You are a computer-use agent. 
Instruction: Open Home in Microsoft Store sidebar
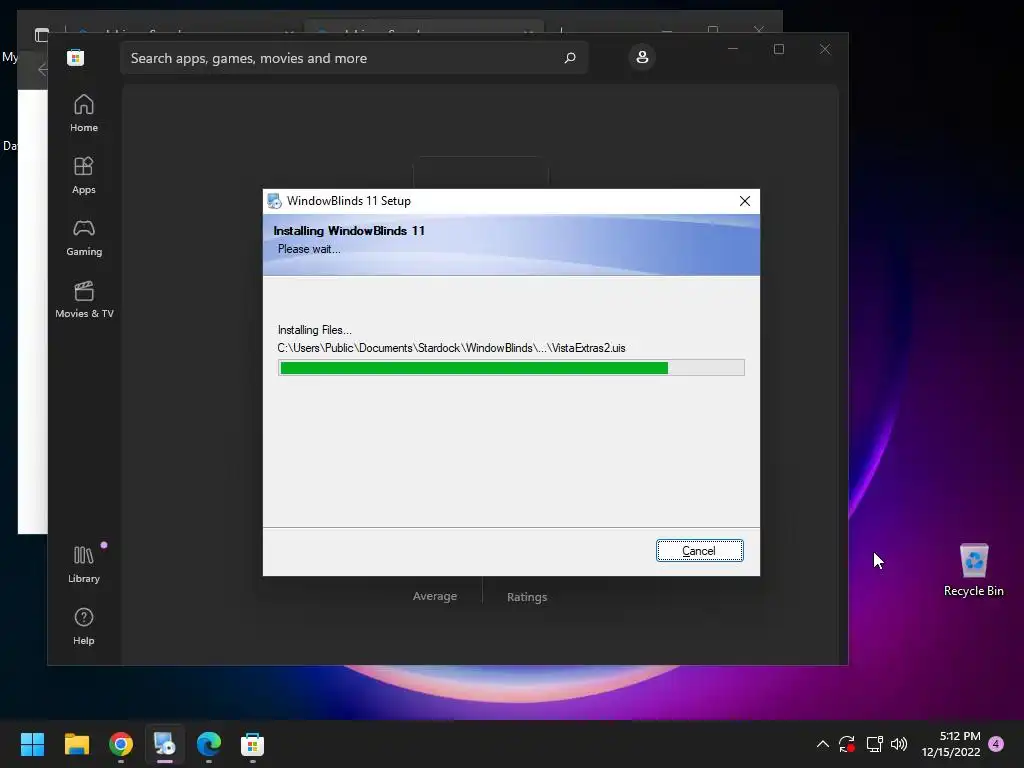pyautogui.click(x=84, y=113)
